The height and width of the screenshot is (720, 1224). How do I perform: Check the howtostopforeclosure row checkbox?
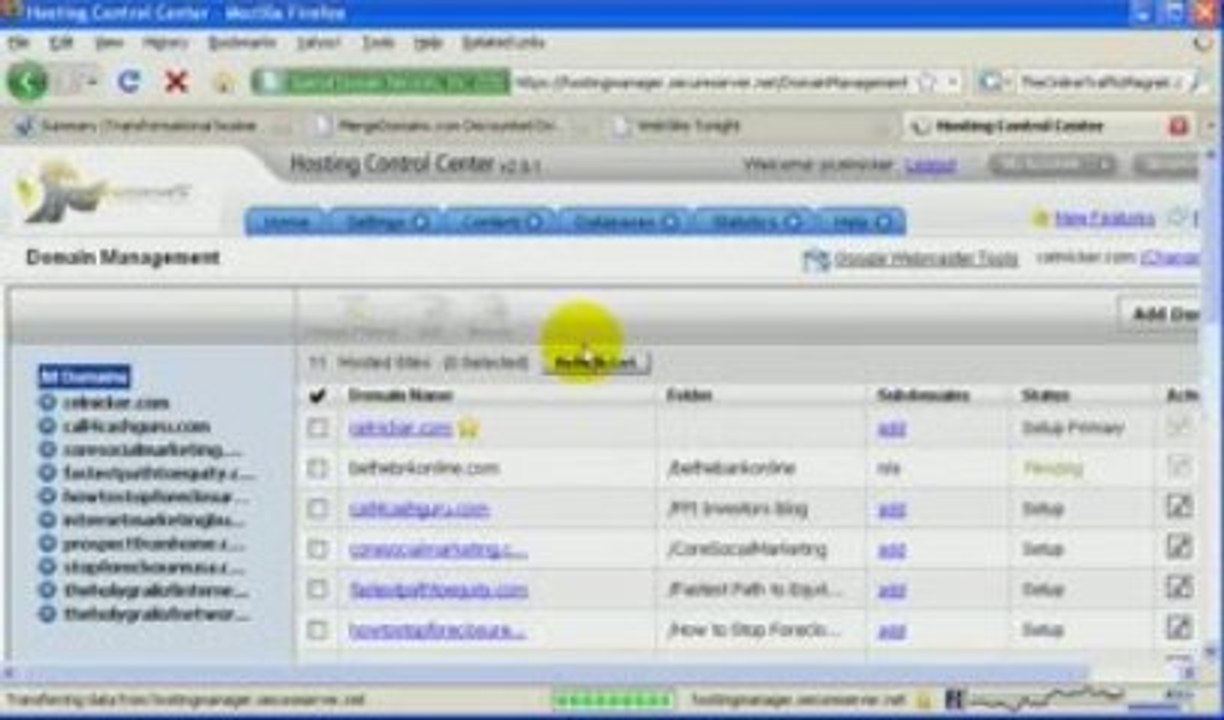pos(317,630)
